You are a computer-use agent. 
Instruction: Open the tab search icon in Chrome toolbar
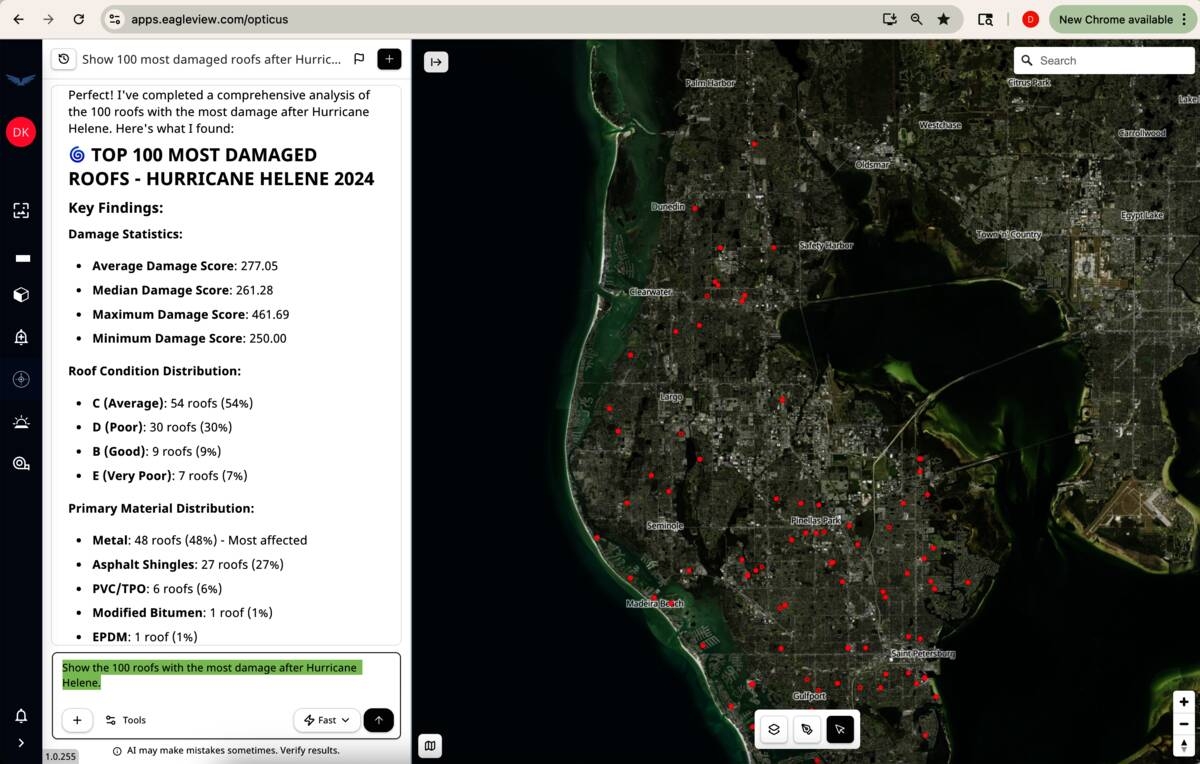(985, 19)
